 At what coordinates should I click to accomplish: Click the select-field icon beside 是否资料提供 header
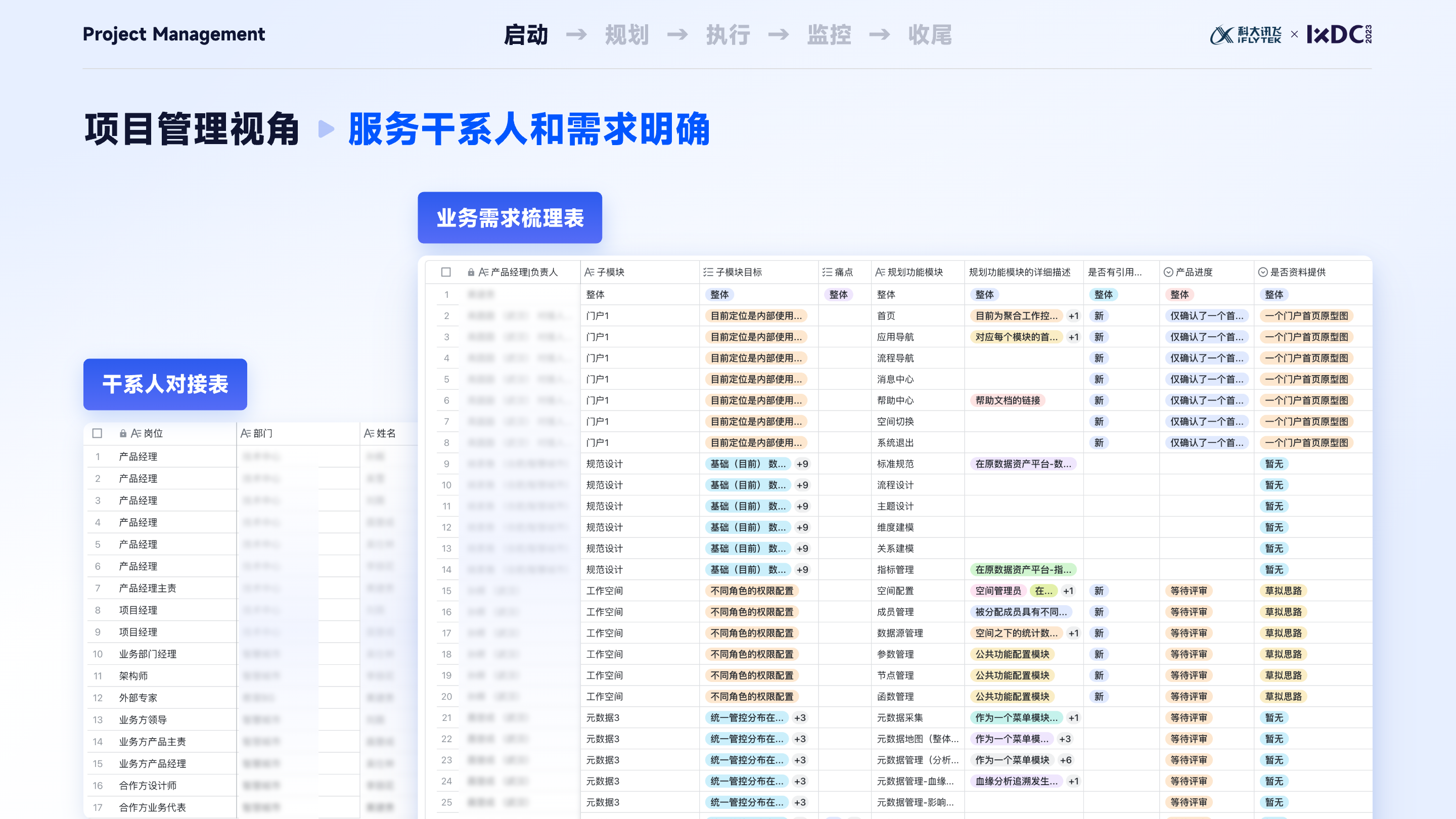point(1262,272)
